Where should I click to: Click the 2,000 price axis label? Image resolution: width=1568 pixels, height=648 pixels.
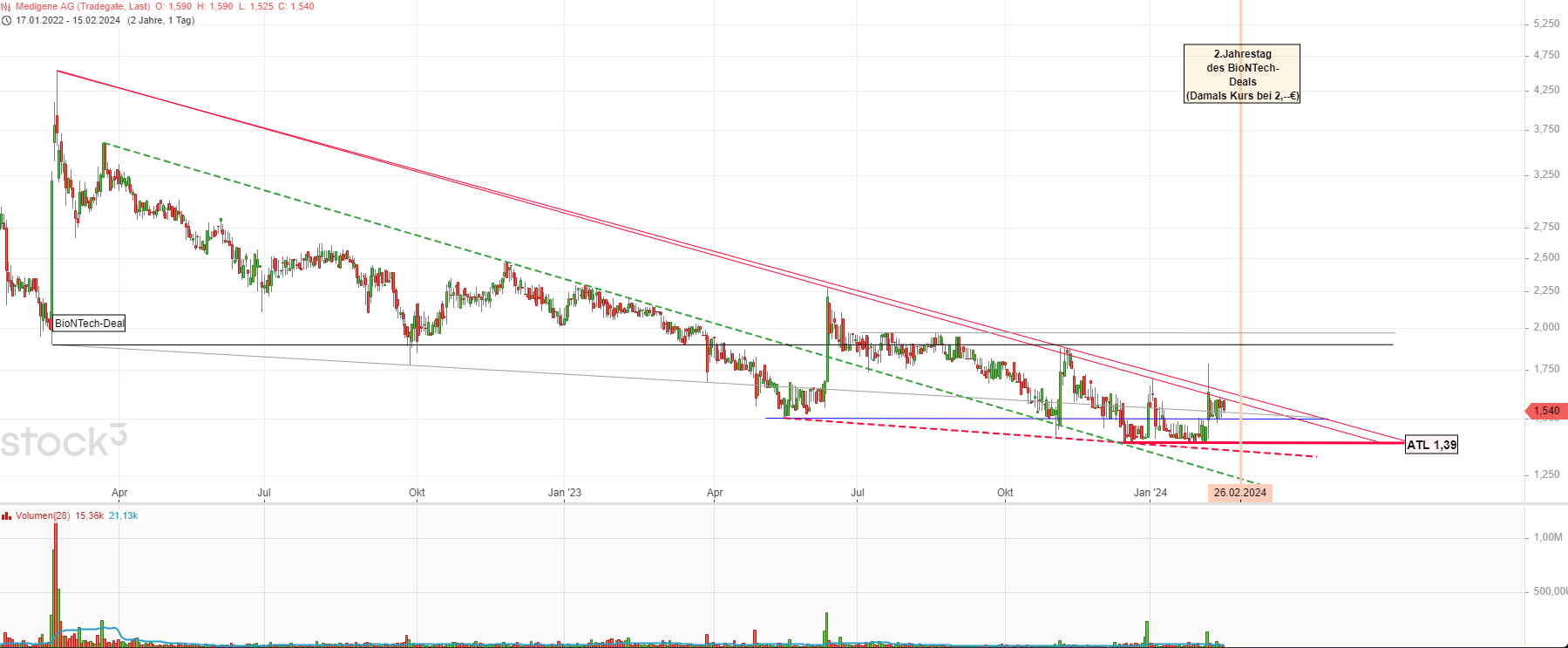pyautogui.click(x=1546, y=327)
